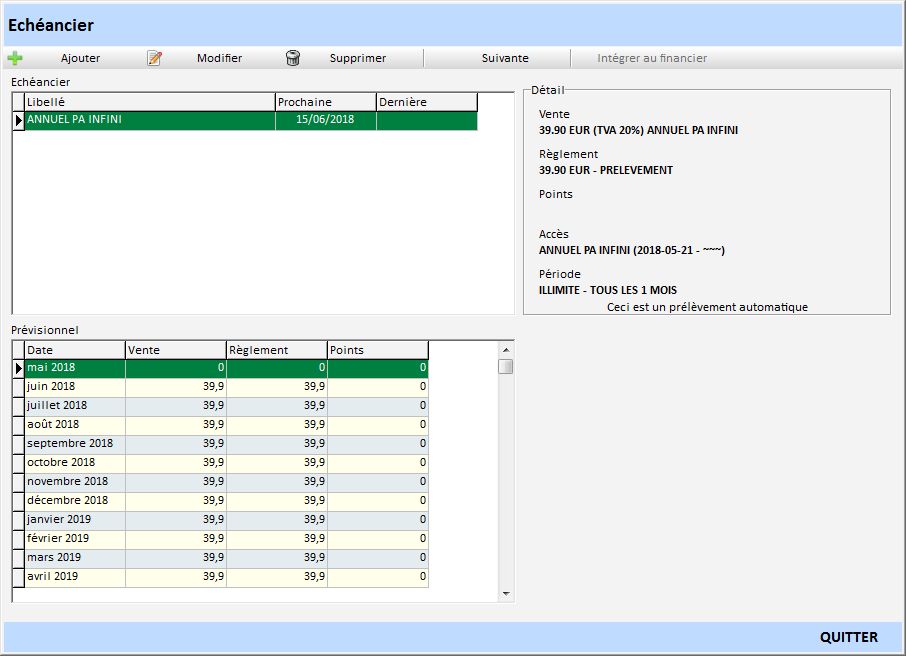
Task: Click the Accès line with 2018-05-21
Action: pos(632,250)
